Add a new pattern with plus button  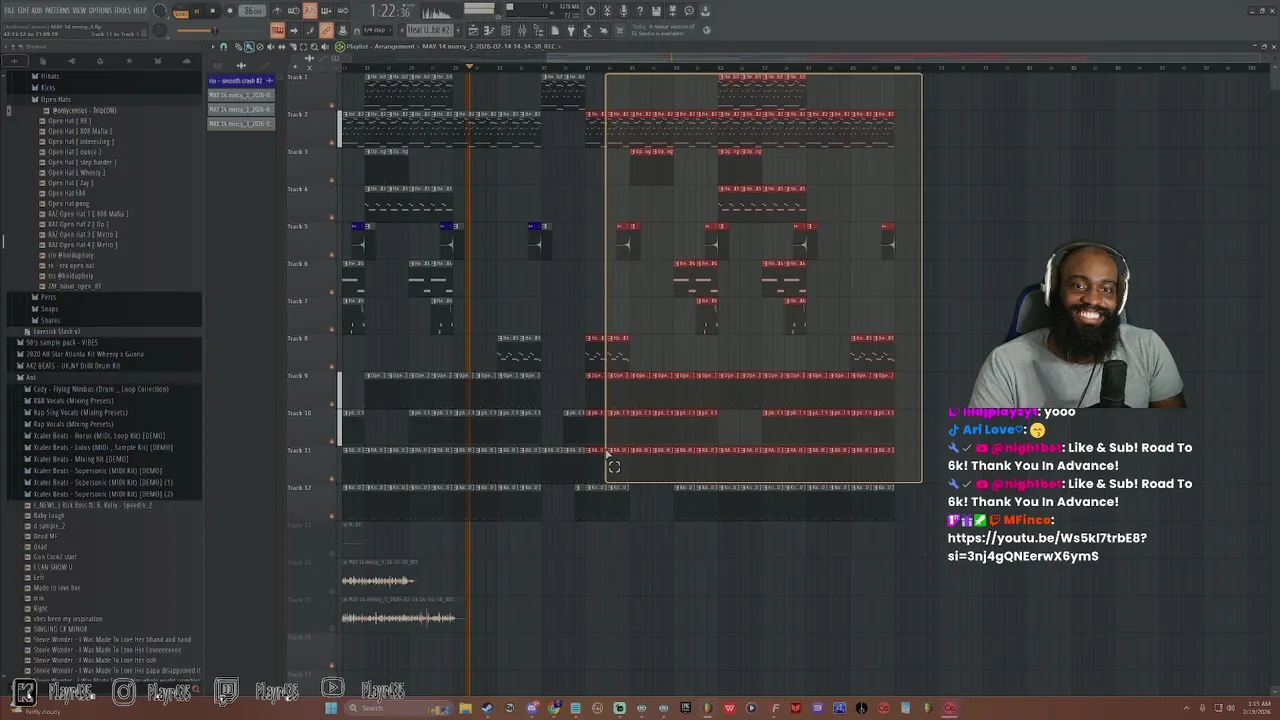coord(458,30)
